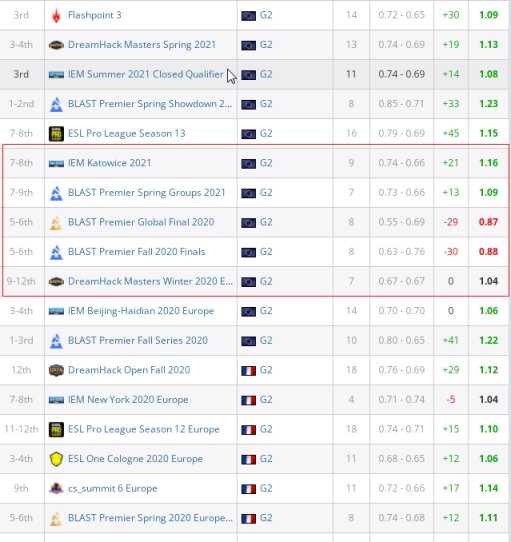Click the DreamHack Masters Spring 2021 logo
Viewport: 511px width, 542px height.
click(56, 45)
